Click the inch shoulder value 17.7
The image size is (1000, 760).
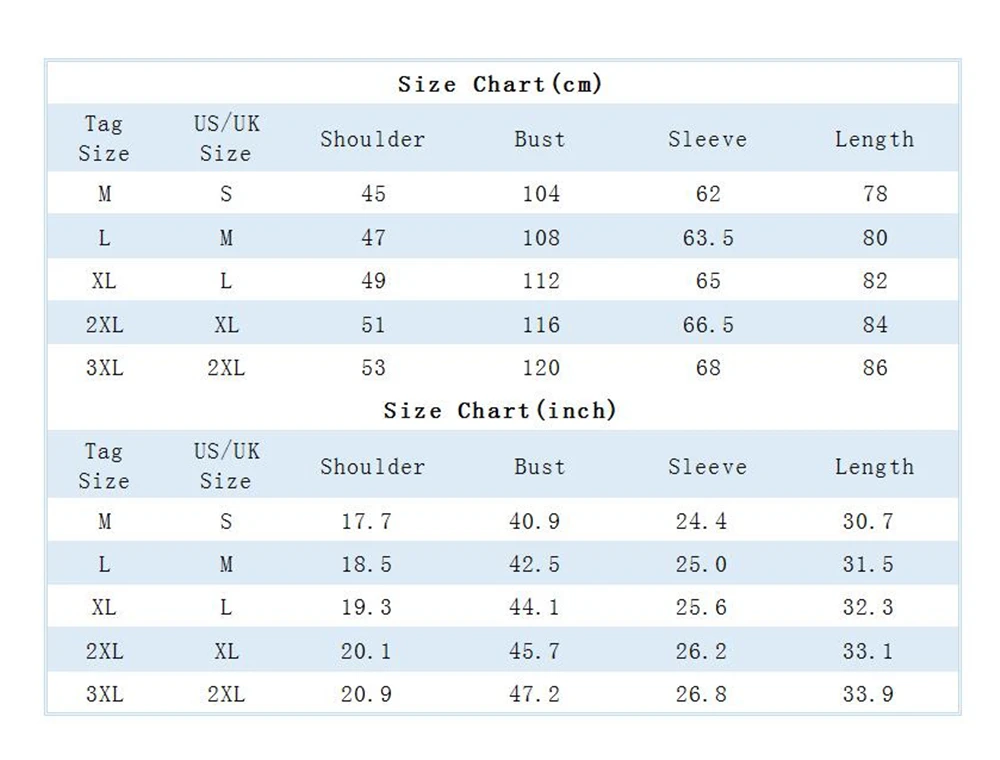click(x=366, y=521)
